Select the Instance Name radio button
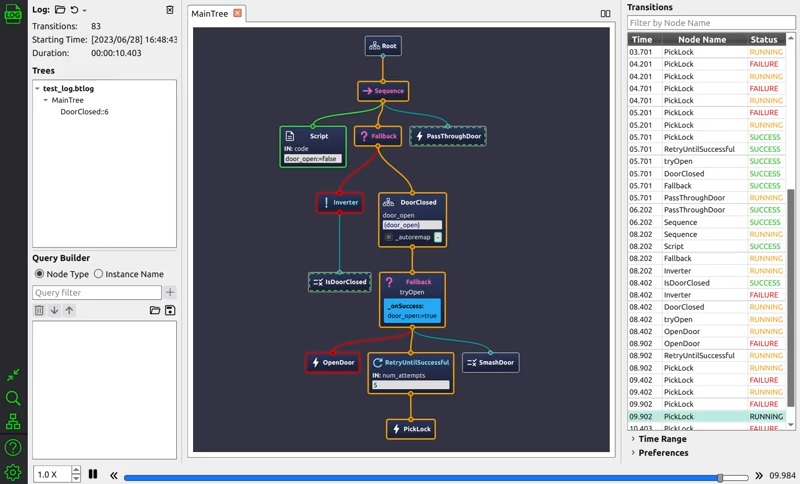The height and width of the screenshot is (484, 800). click(x=99, y=274)
